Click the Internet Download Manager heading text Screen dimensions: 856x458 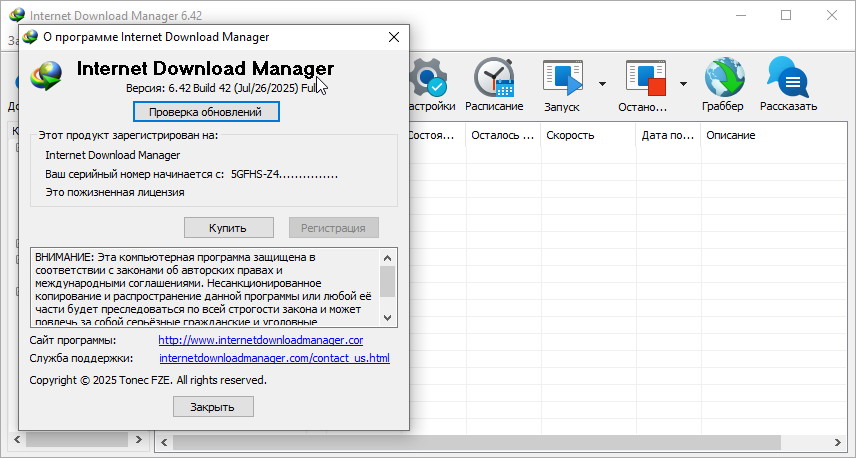click(205, 68)
